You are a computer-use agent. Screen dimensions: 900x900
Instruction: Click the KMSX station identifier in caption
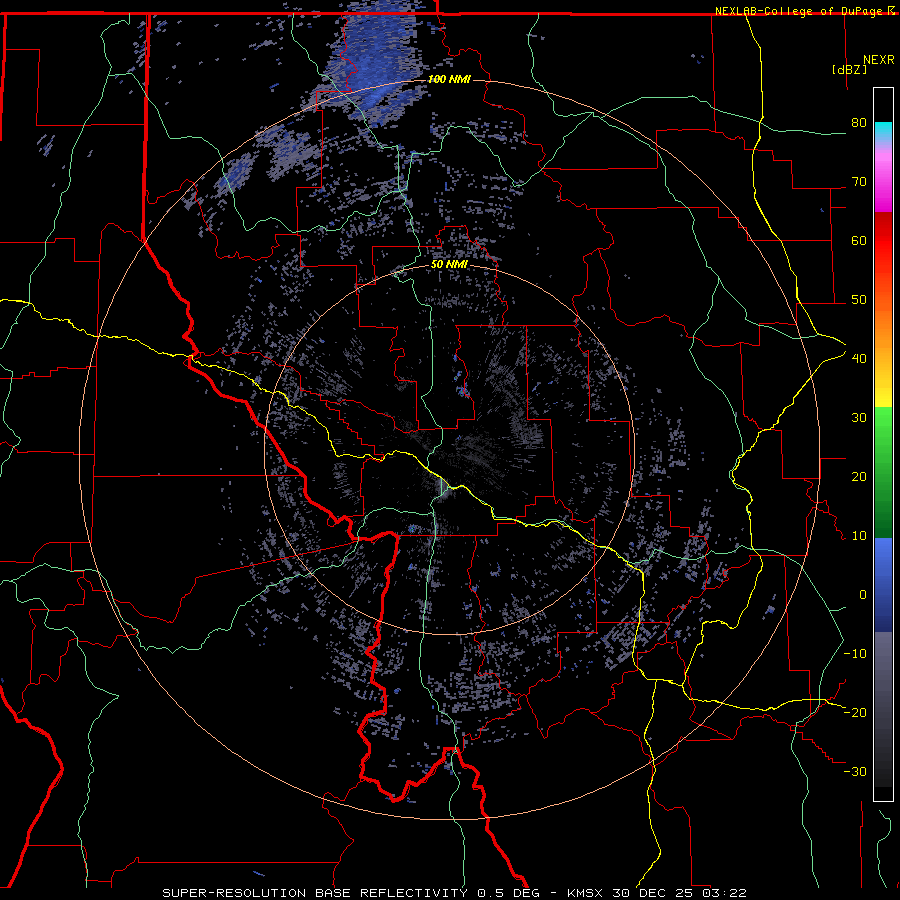pos(587,893)
